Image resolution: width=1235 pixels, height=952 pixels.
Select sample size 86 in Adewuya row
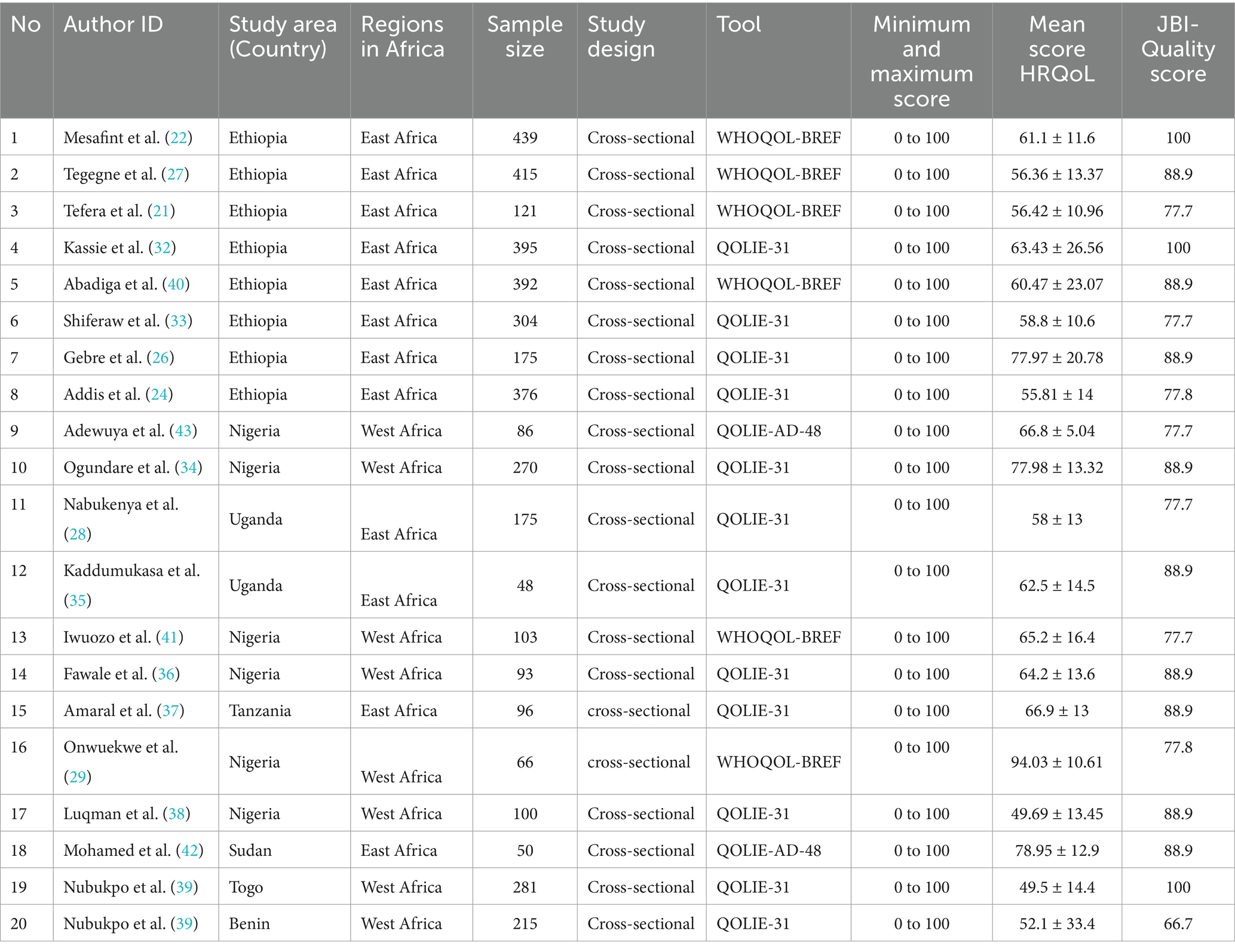pyautogui.click(x=525, y=431)
